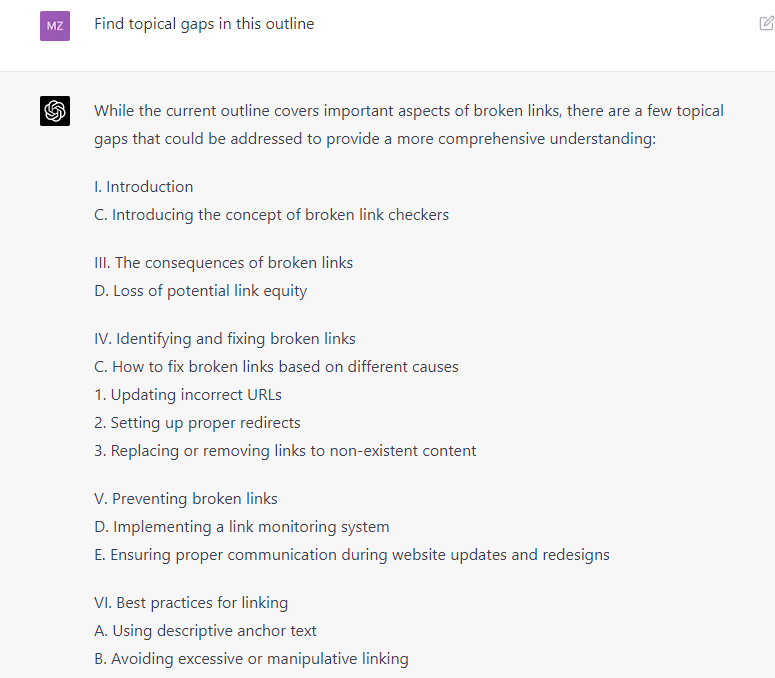Click the line about communication during website updates
The image size is (775, 678).
(352, 555)
